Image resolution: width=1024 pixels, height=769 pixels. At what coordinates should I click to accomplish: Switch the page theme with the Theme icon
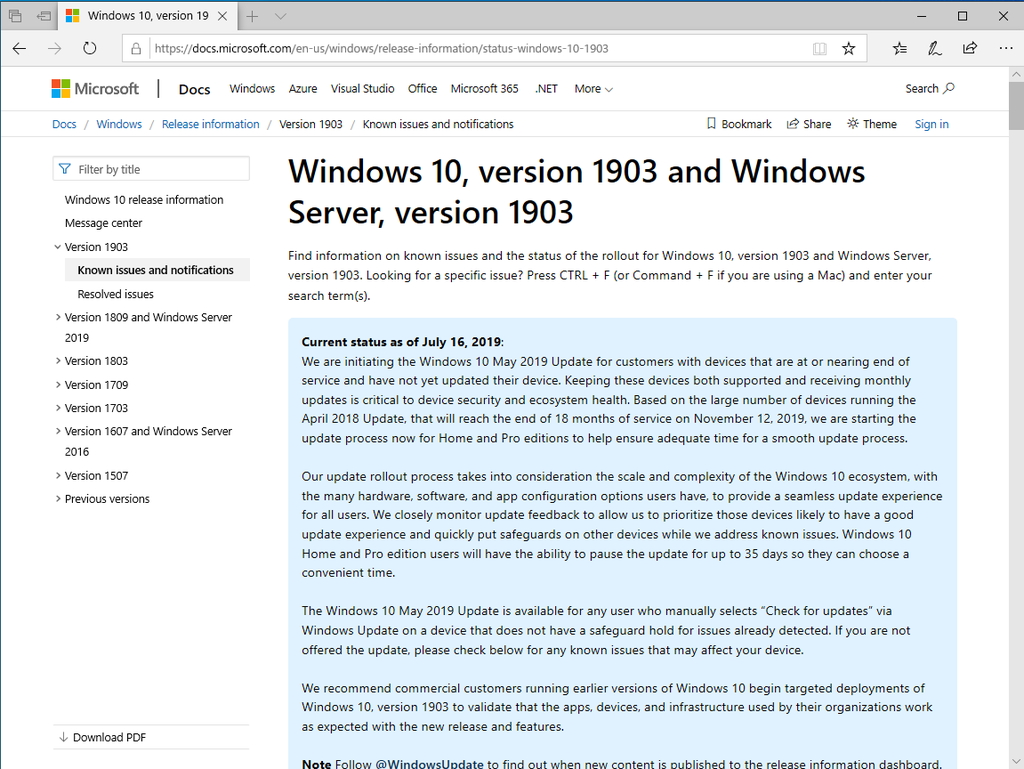point(854,124)
